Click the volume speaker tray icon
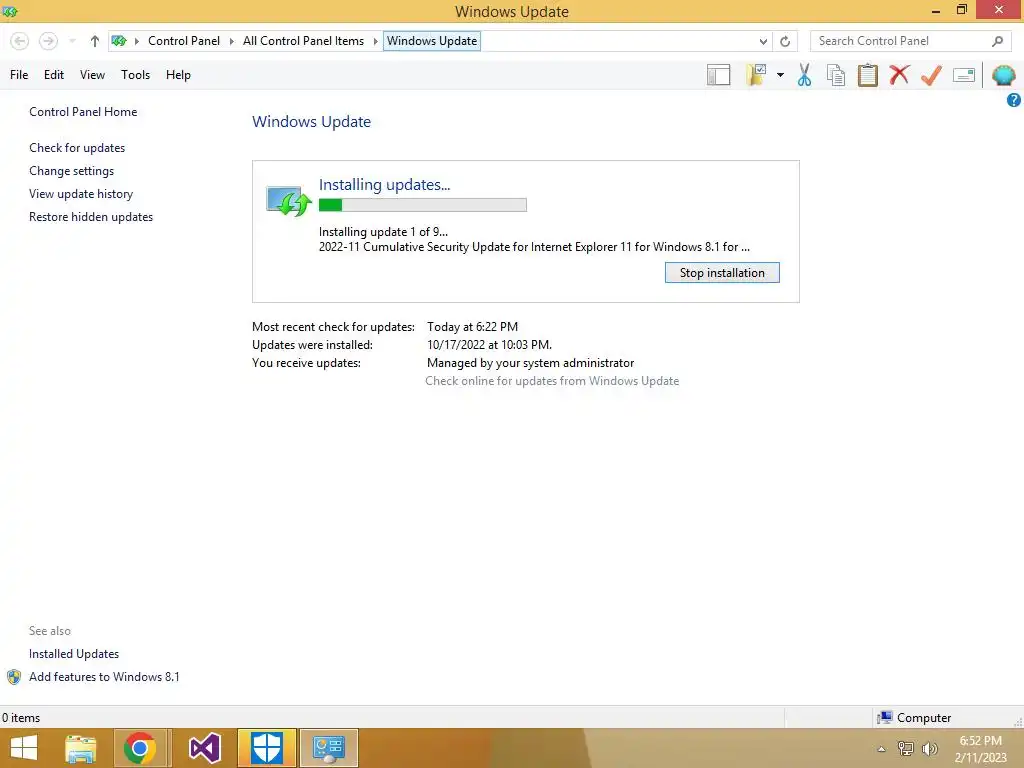1024x768 pixels. 929,749
